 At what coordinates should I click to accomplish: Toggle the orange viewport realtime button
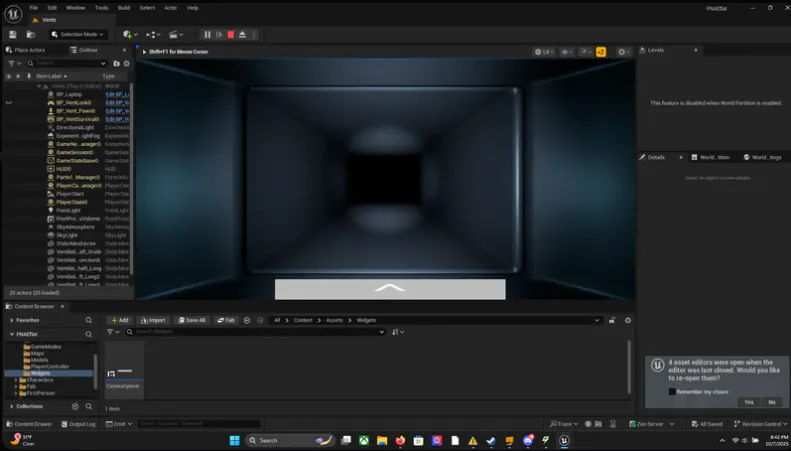point(601,52)
